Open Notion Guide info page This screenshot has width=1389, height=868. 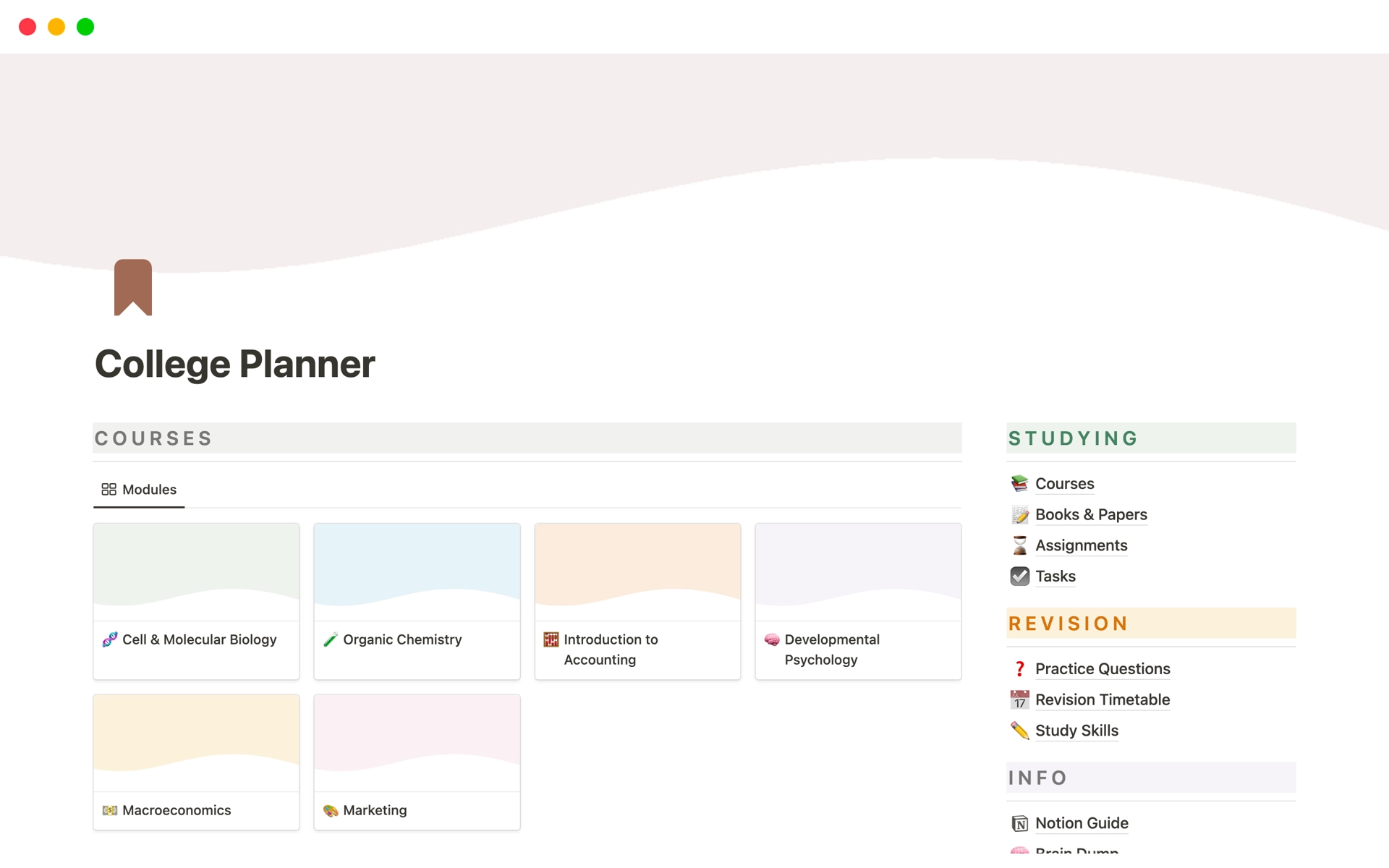pos(1082,823)
